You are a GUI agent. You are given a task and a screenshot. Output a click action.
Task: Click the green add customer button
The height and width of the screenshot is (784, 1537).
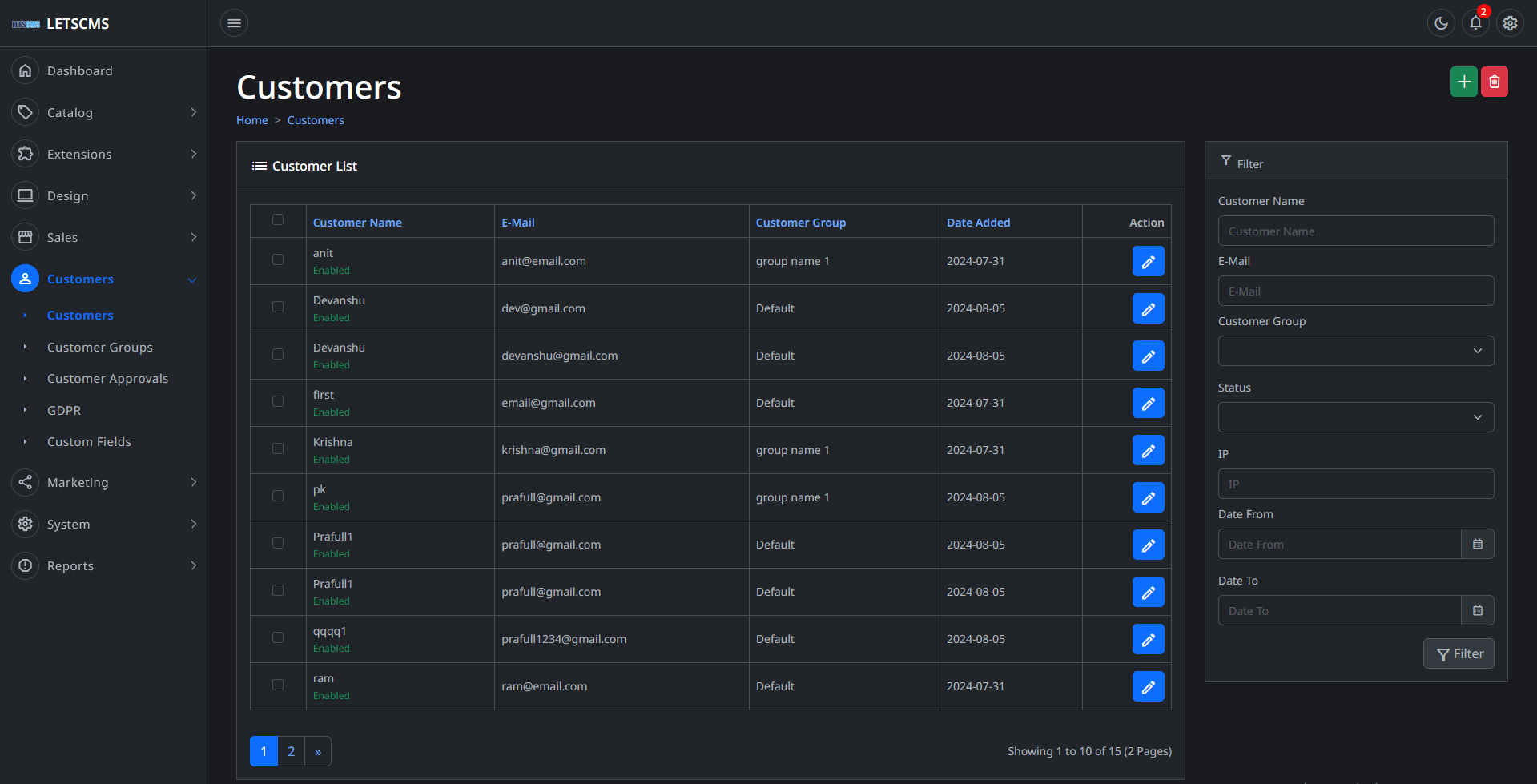point(1463,82)
